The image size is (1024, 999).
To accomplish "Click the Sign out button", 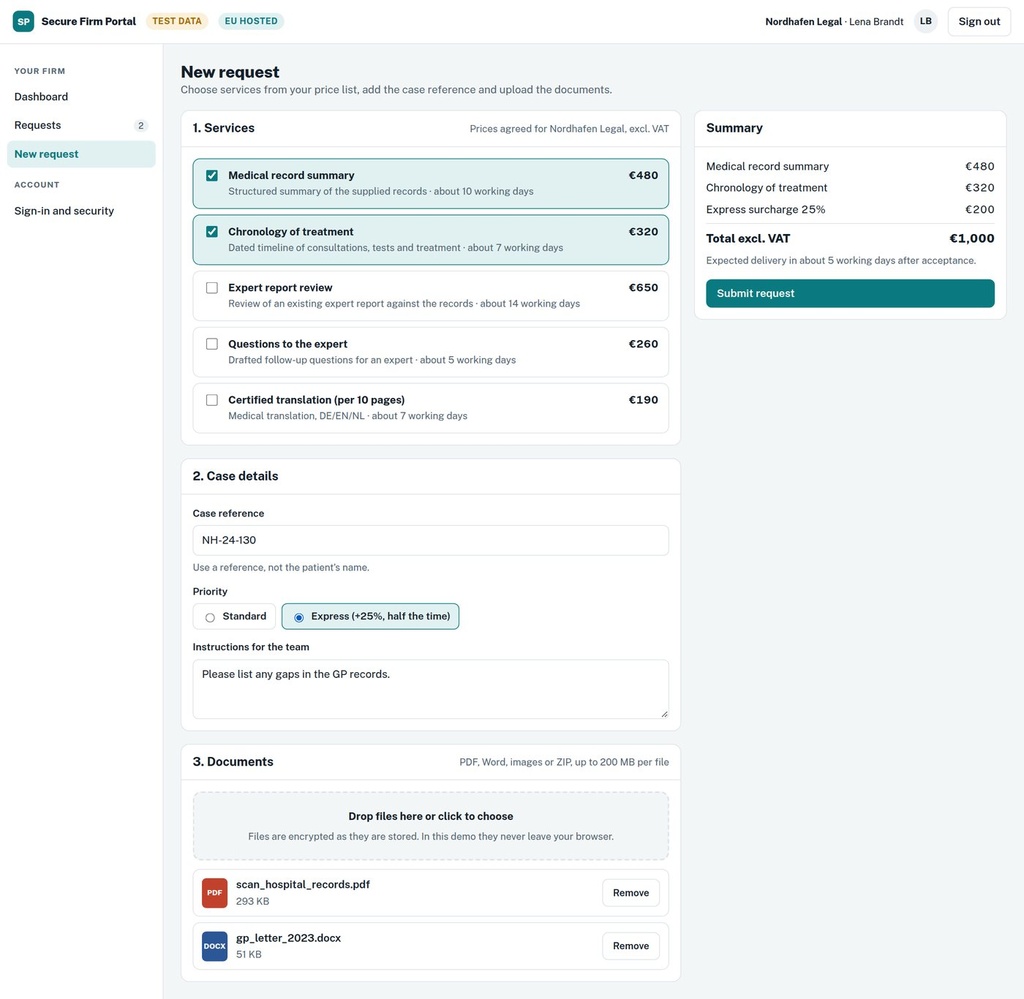I will pyautogui.click(x=979, y=22).
